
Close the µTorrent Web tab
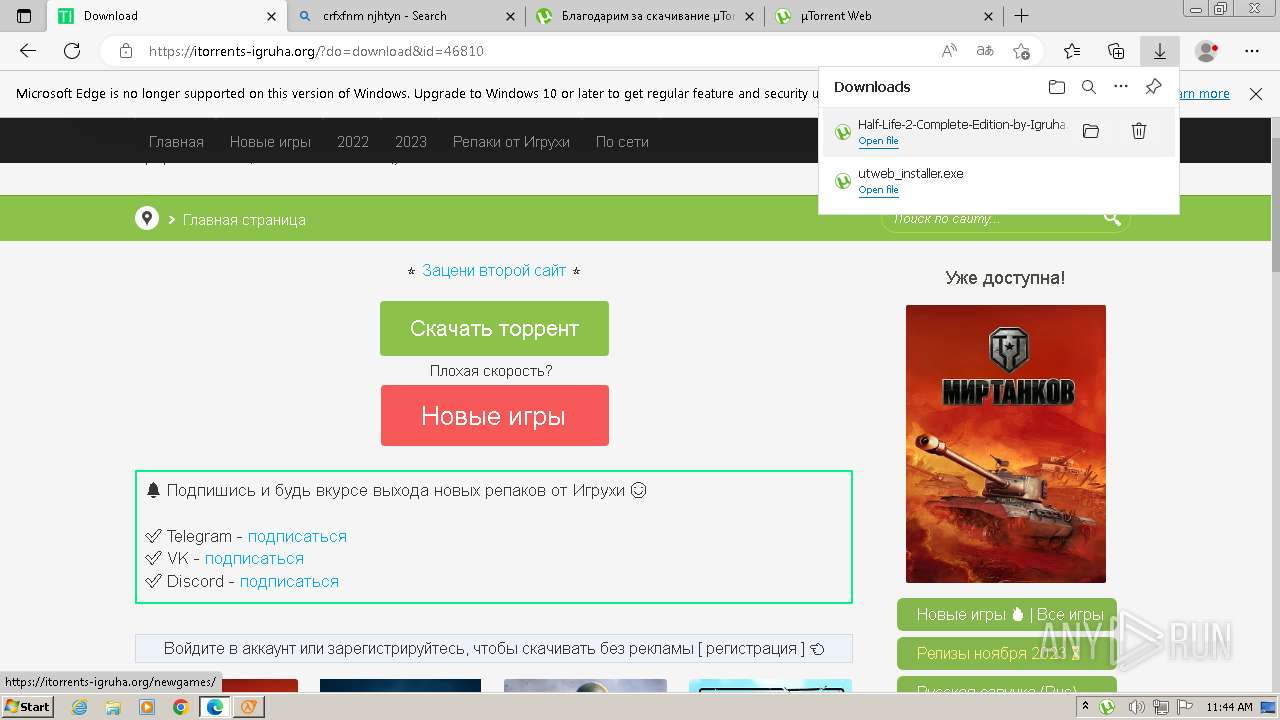coord(988,16)
